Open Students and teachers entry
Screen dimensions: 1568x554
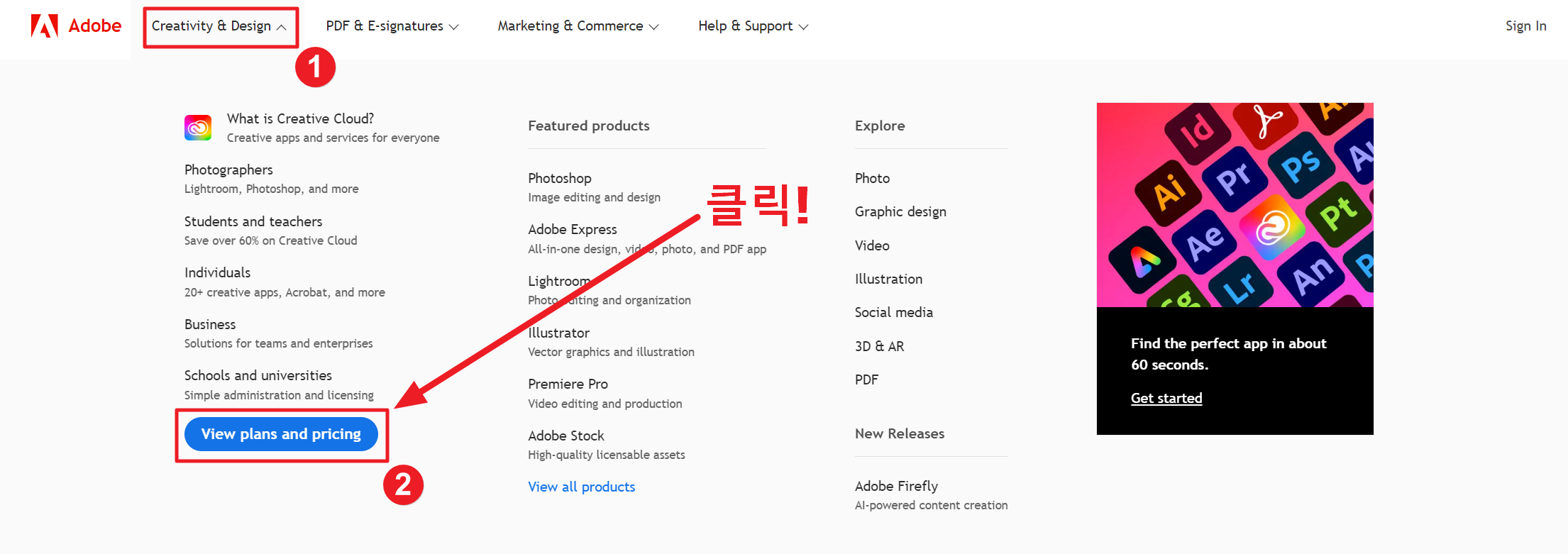pos(270,231)
